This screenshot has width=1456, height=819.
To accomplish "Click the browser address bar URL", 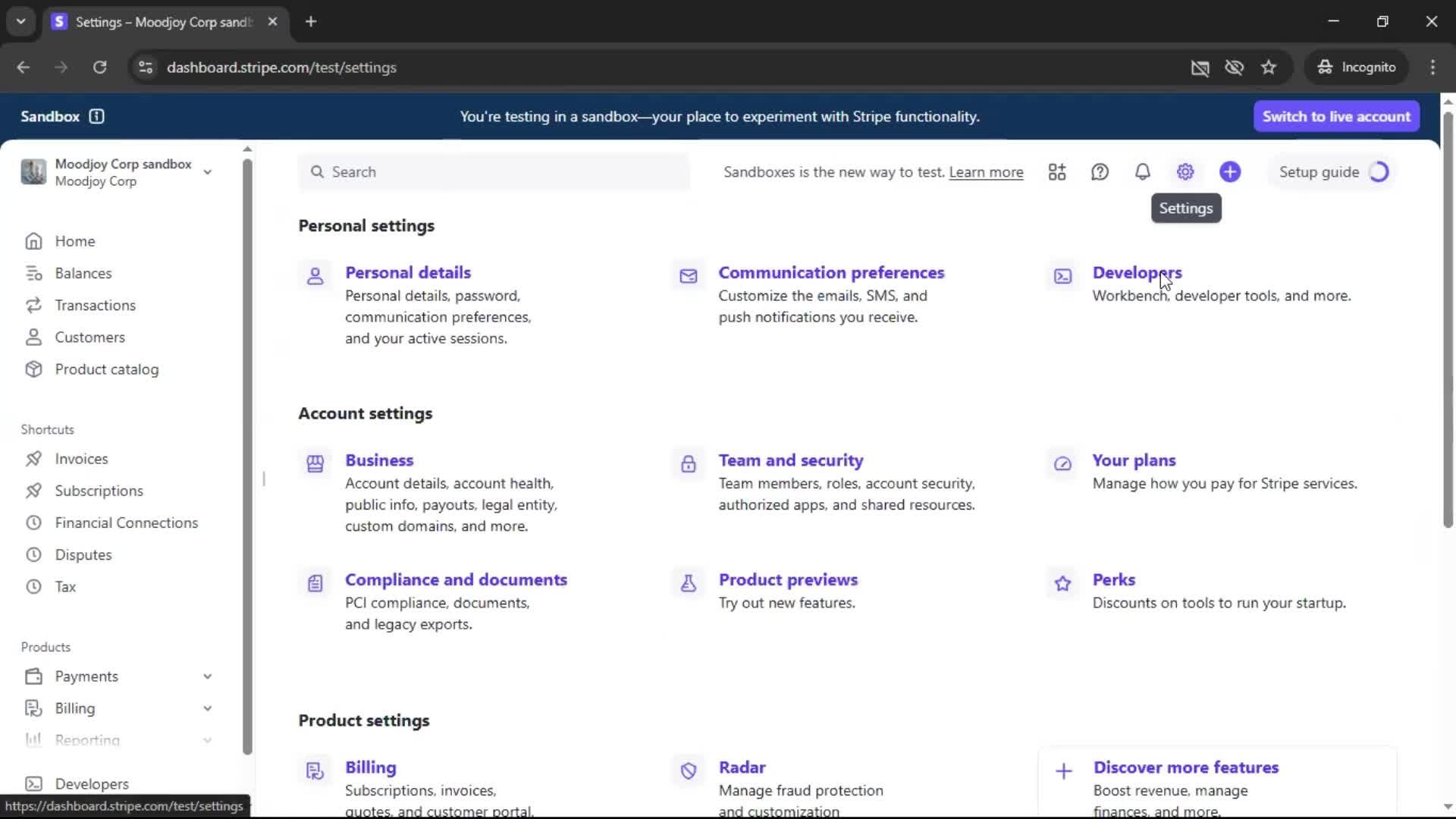I will pyautogui.click(x=281, y=67).
